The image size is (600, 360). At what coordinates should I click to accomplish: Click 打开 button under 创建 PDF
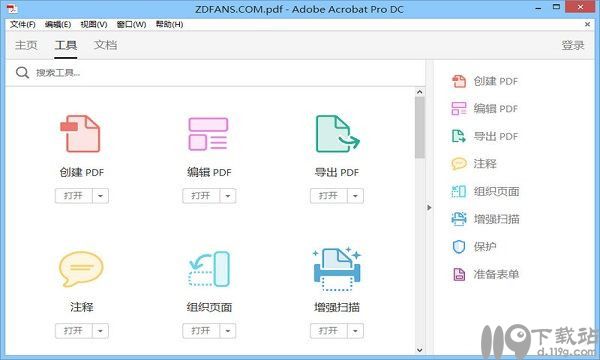pos(73,196)
